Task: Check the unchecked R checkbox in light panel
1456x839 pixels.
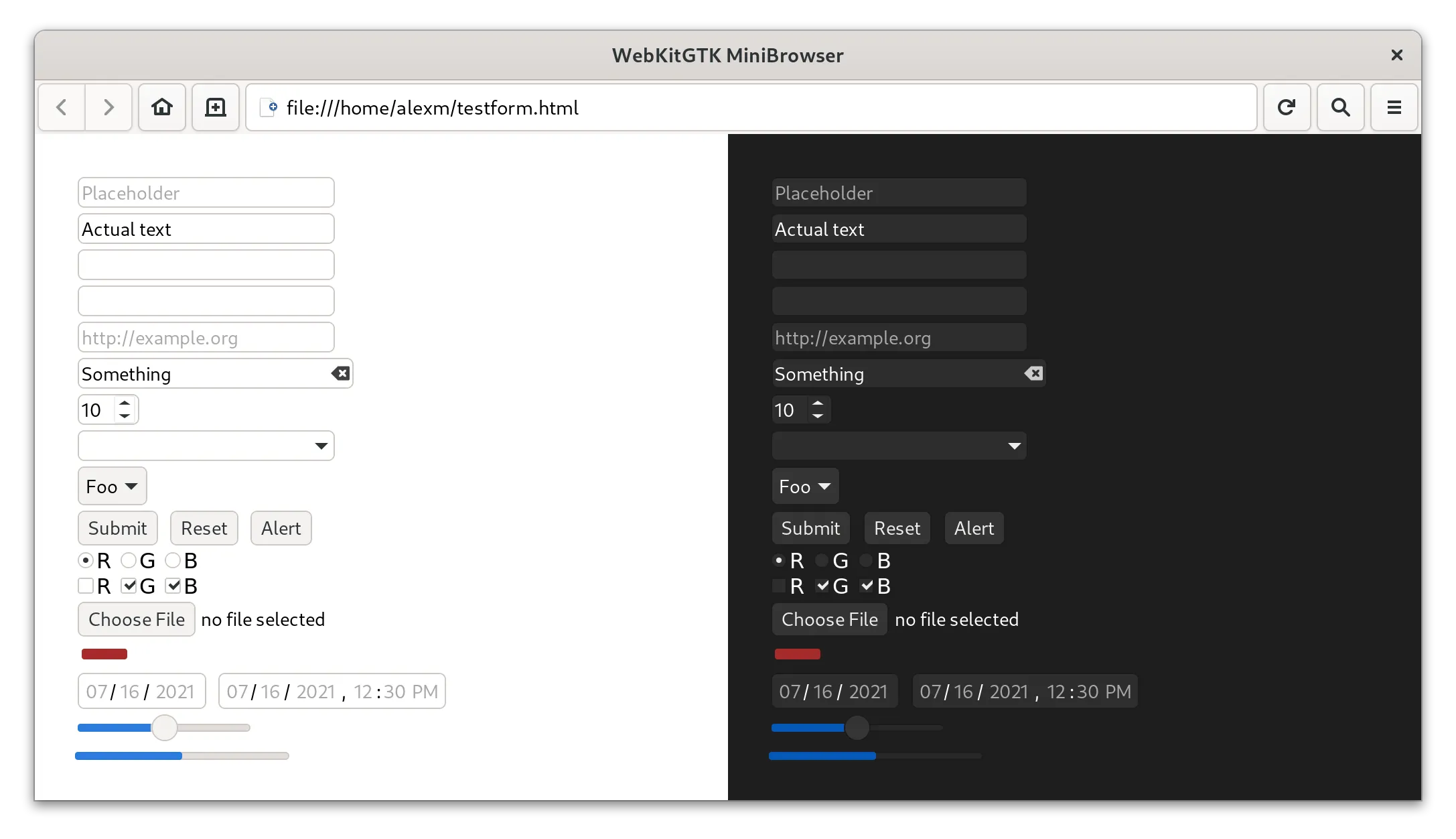Action: 86,586
